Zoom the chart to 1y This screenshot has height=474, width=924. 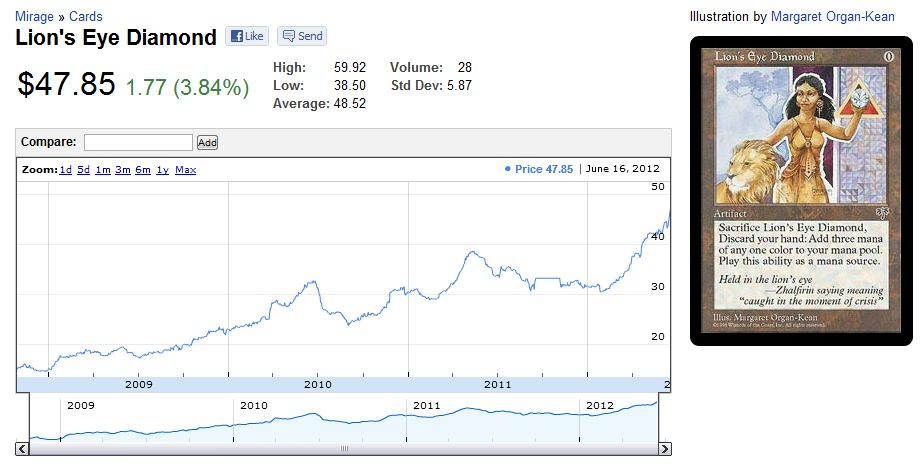click(x=162, y=170)
